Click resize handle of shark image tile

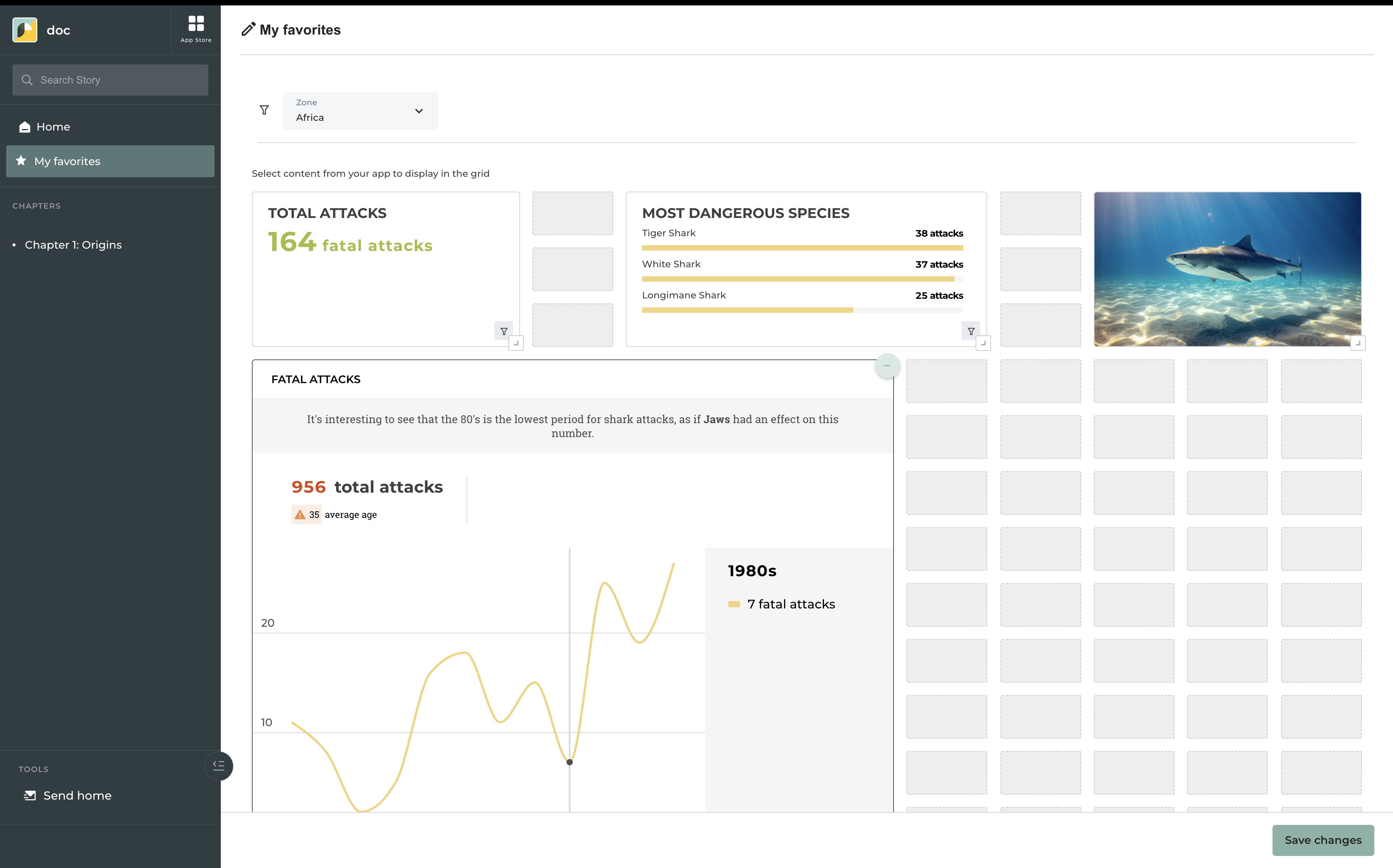pos(1357,343)
